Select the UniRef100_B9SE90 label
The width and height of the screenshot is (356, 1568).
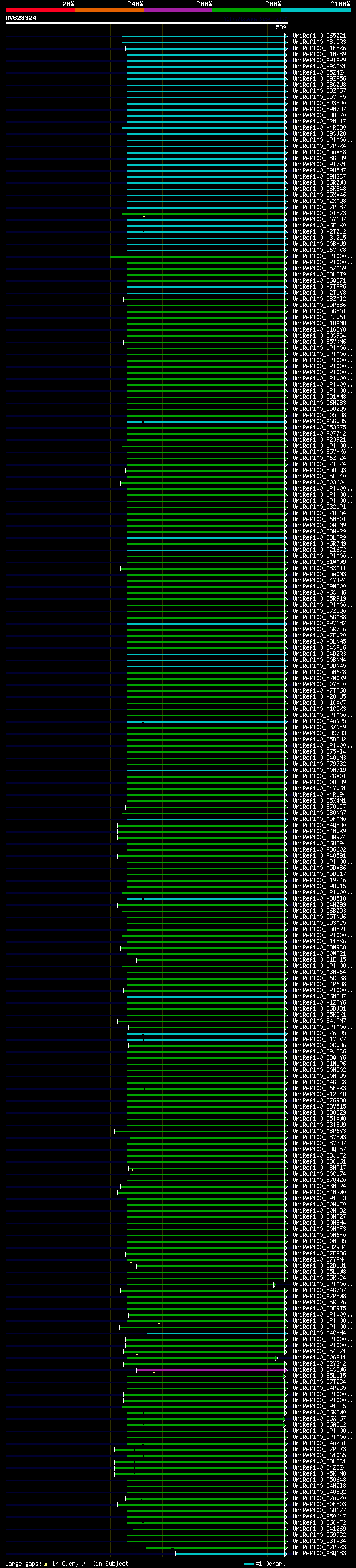319,103
